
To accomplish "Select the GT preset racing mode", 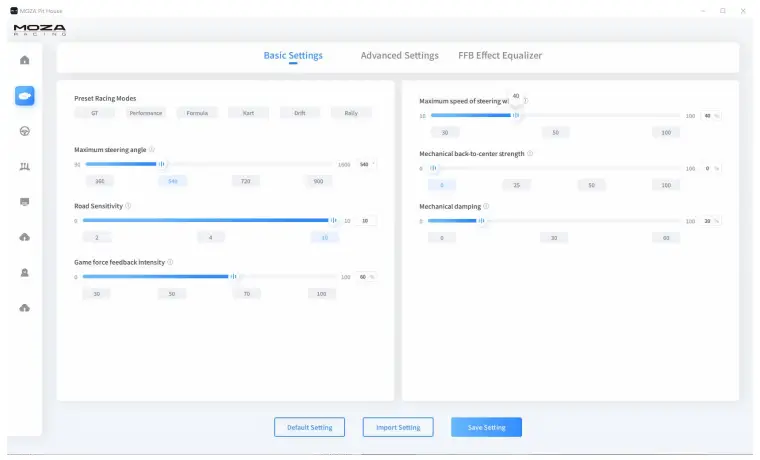I will (95, 113).
